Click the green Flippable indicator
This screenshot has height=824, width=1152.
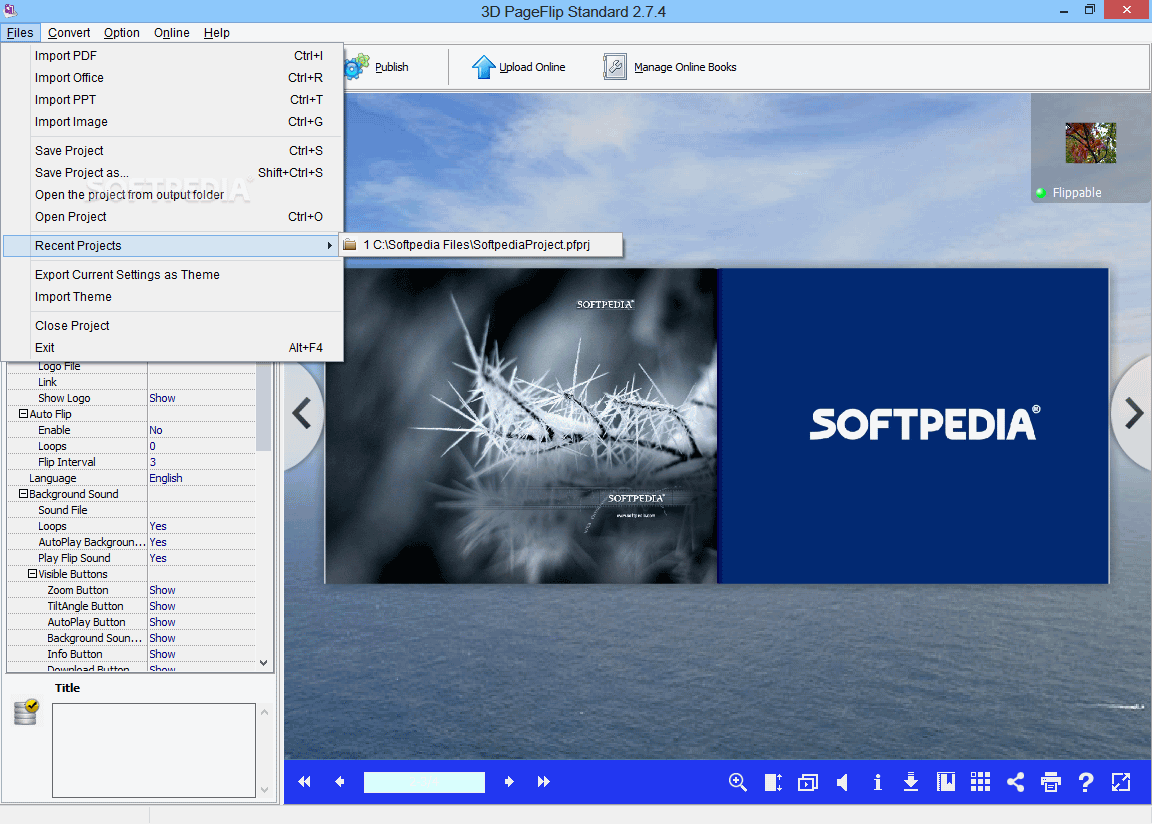pos(1040,193)
